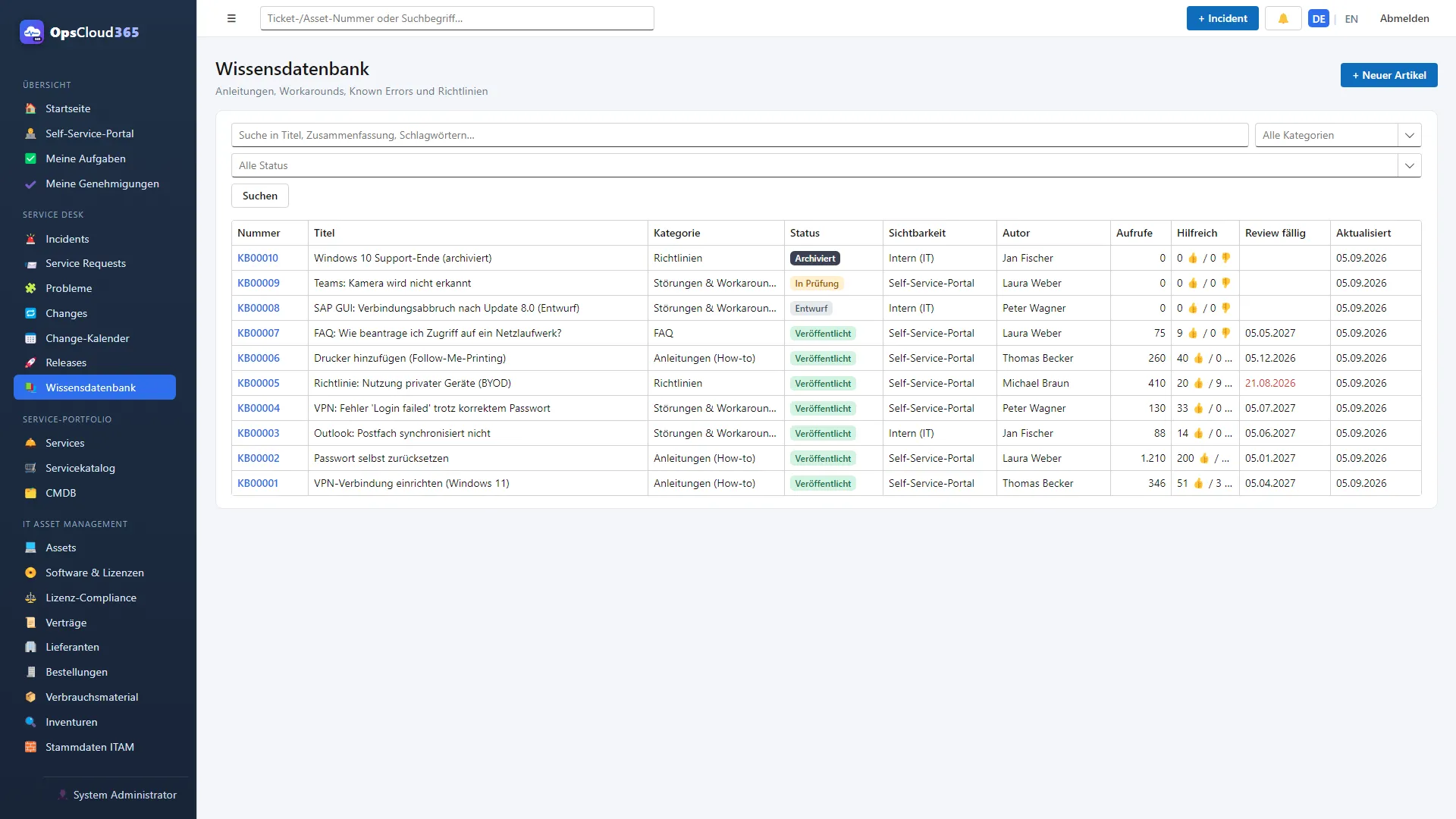Open article KB00005 link
1456x819 pixels.
pyautogui.click(x=259, y=383)
